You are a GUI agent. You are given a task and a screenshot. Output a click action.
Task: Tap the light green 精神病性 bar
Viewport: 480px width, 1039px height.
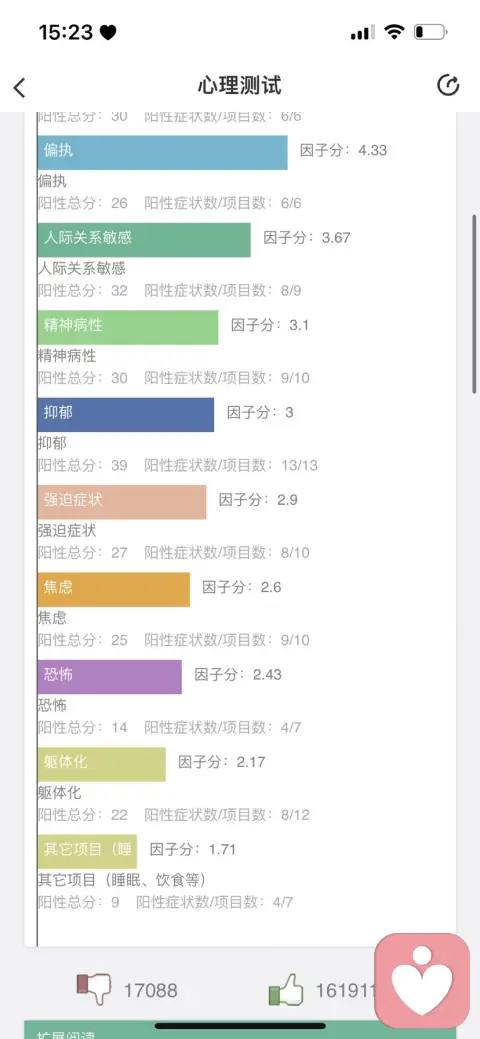point(128,327)
